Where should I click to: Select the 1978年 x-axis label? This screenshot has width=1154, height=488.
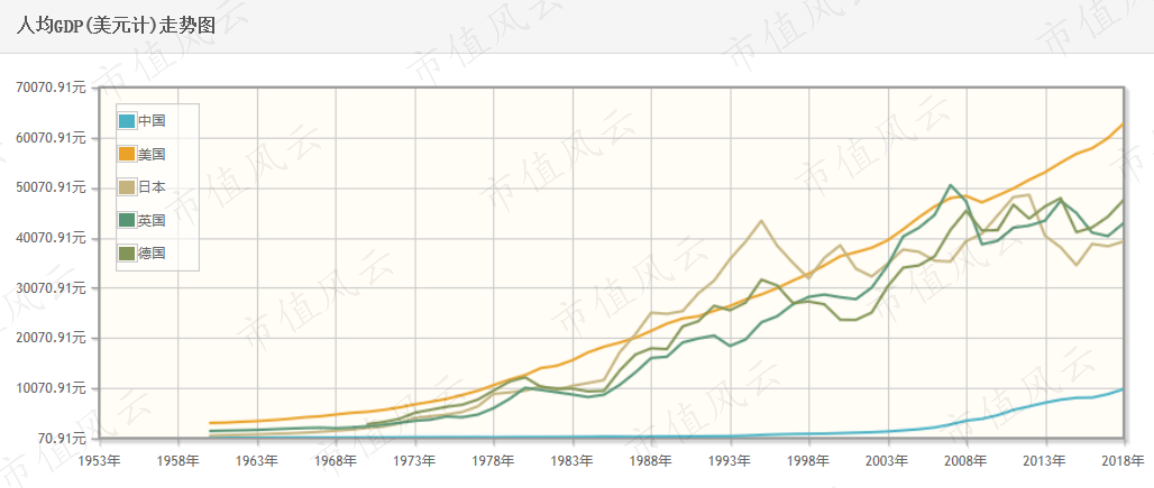click(495, 461)
